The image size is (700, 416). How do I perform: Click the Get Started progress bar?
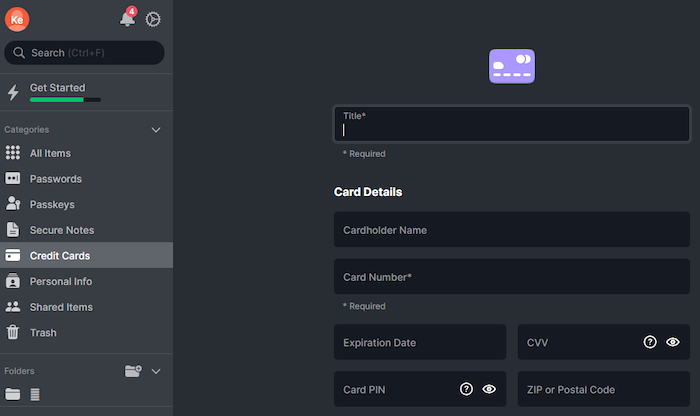click(x=65, y=100)
